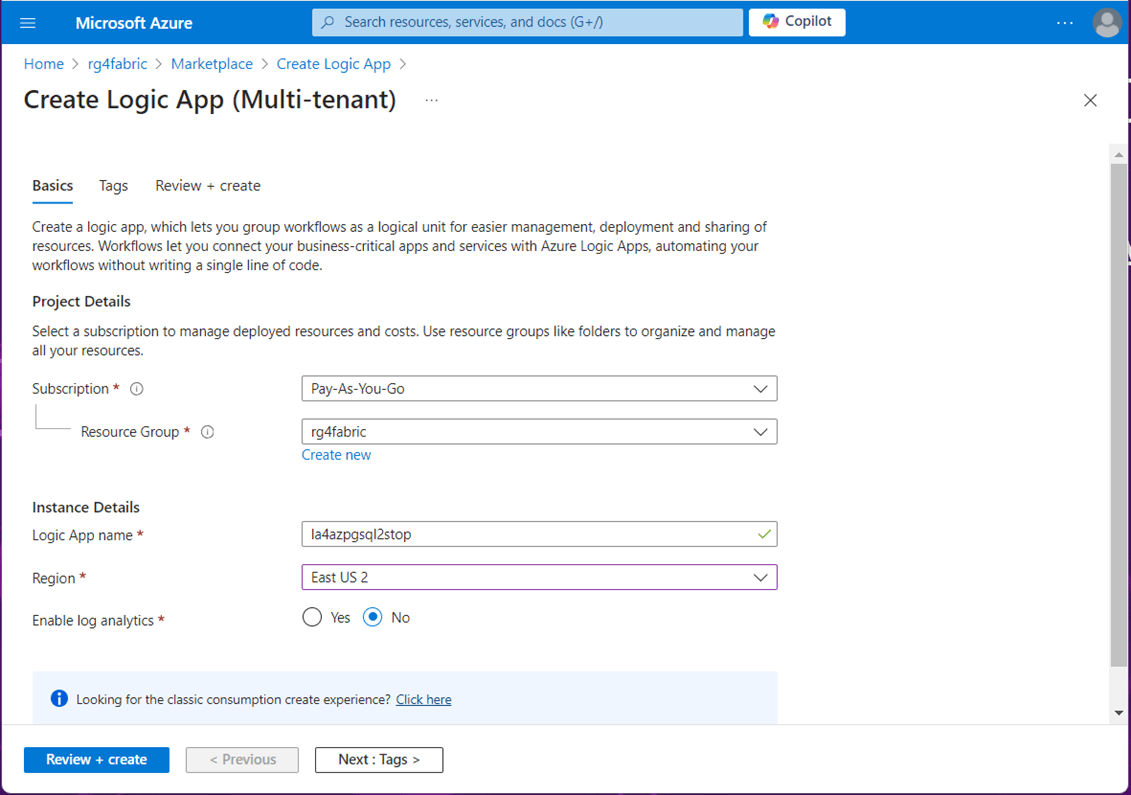This screenshot has height=795, width=1131.
Task: Click the user account avatar
Action: 1107,22
